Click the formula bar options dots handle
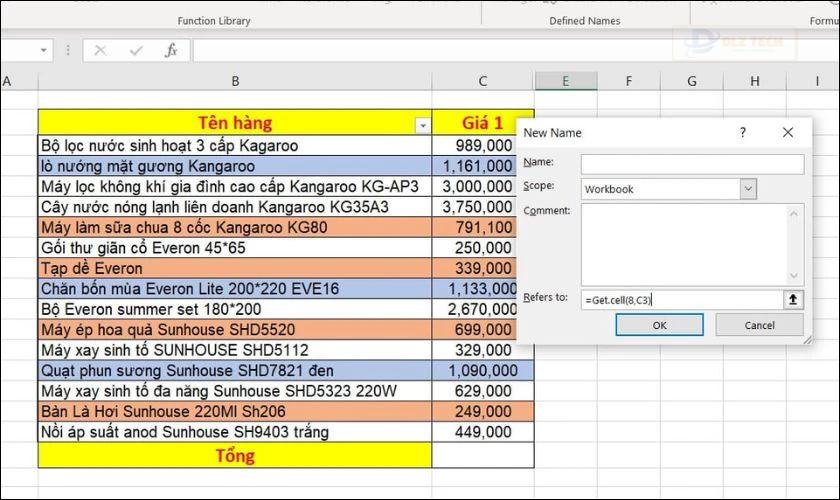Screen dimensions: 840x500 click(68, 50)
